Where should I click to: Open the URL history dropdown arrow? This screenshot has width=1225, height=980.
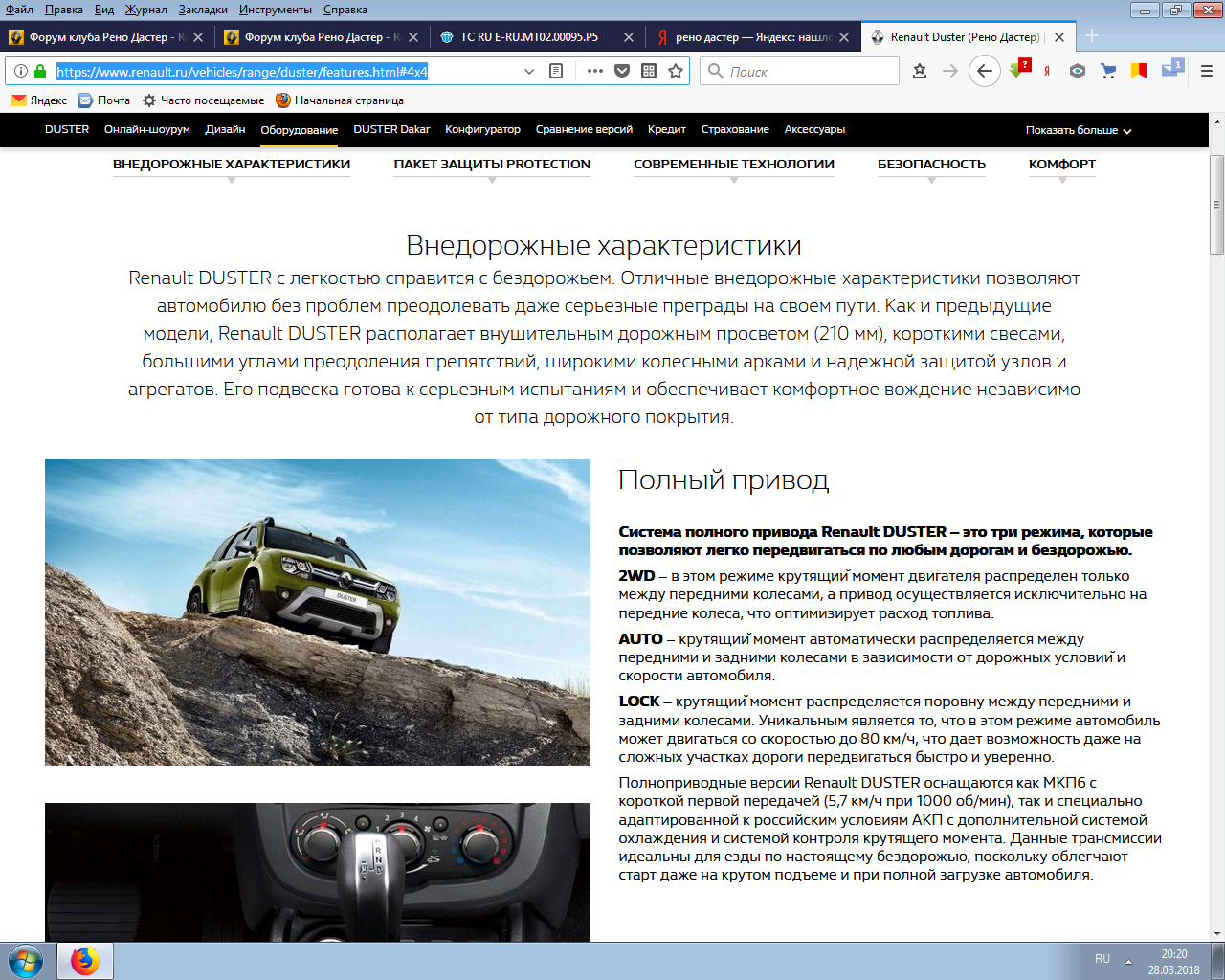(x=529, y=71)
